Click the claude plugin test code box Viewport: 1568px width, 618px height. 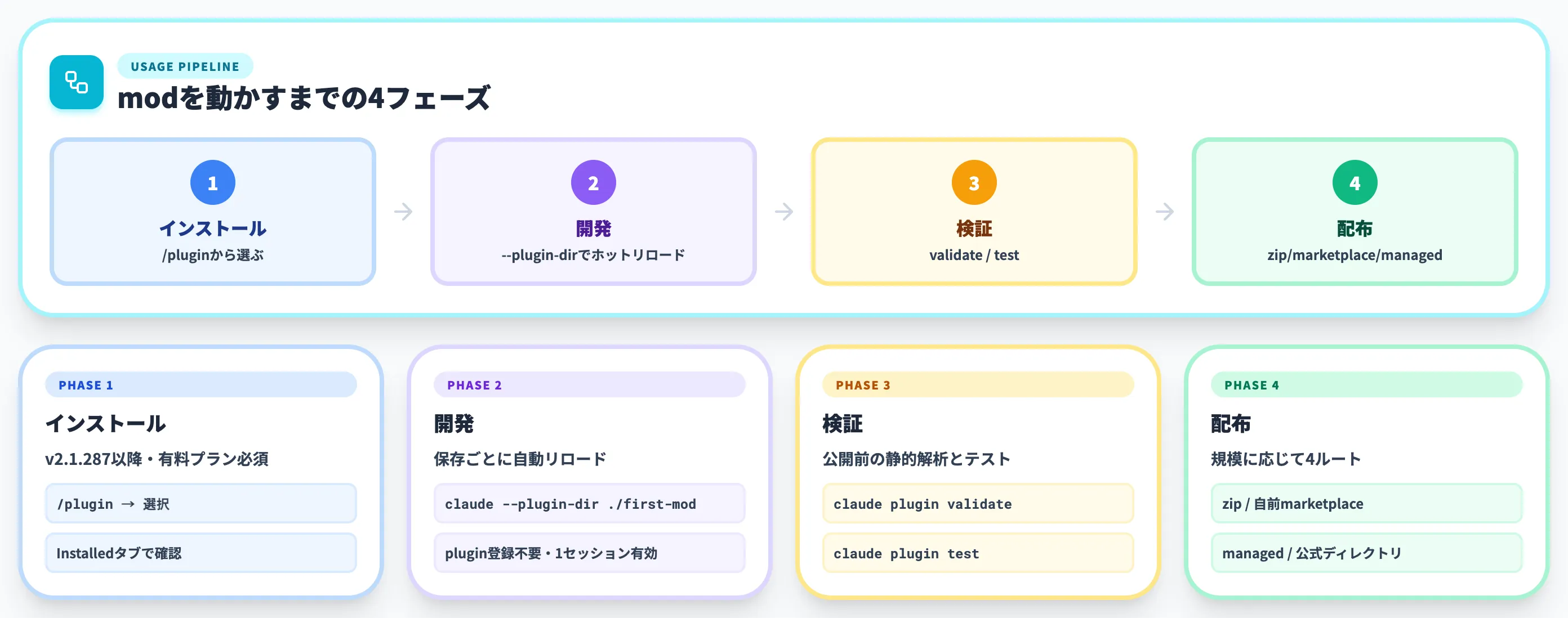click(x=978, y=553)
